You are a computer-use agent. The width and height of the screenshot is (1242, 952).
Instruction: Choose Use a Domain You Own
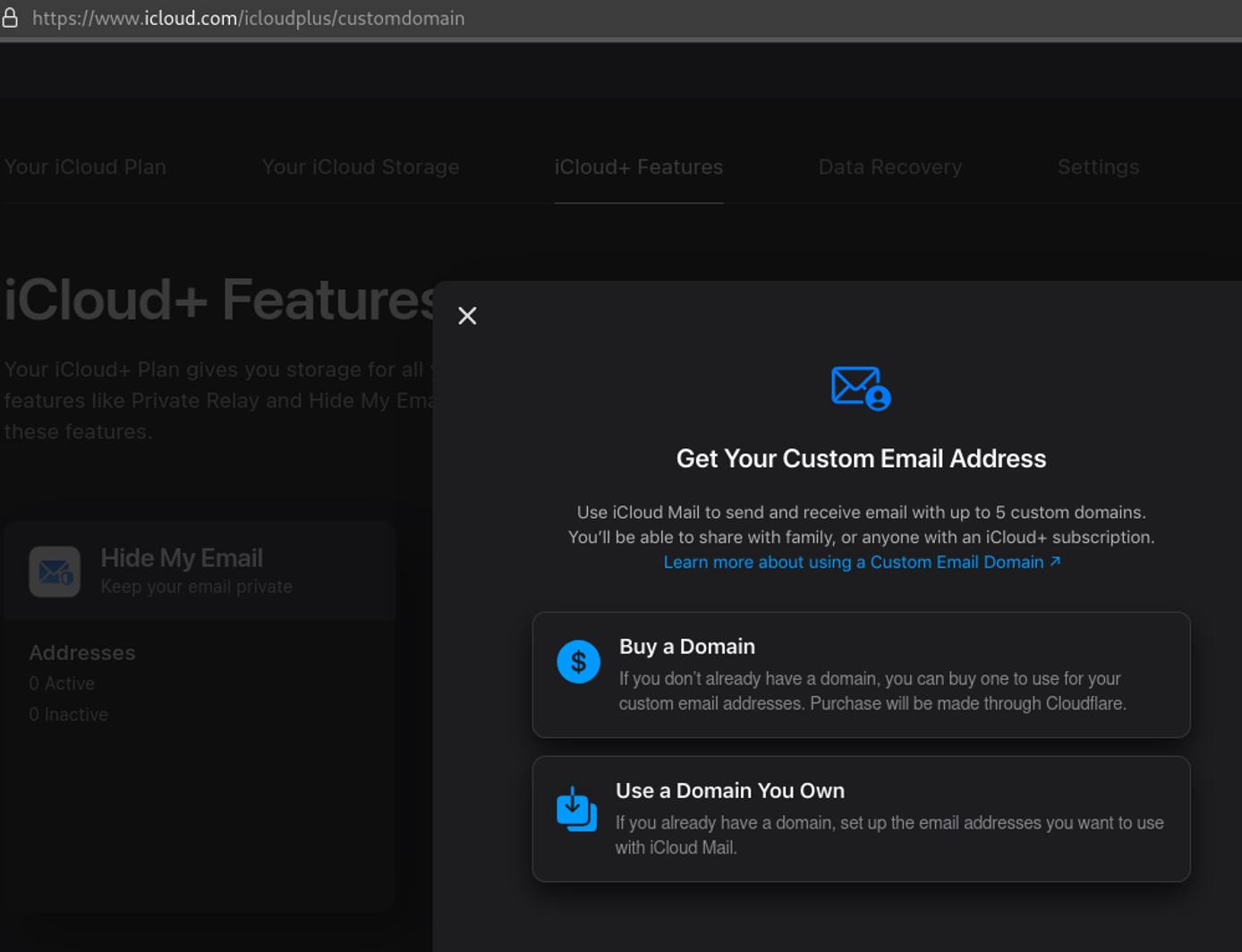coord(861,818)
